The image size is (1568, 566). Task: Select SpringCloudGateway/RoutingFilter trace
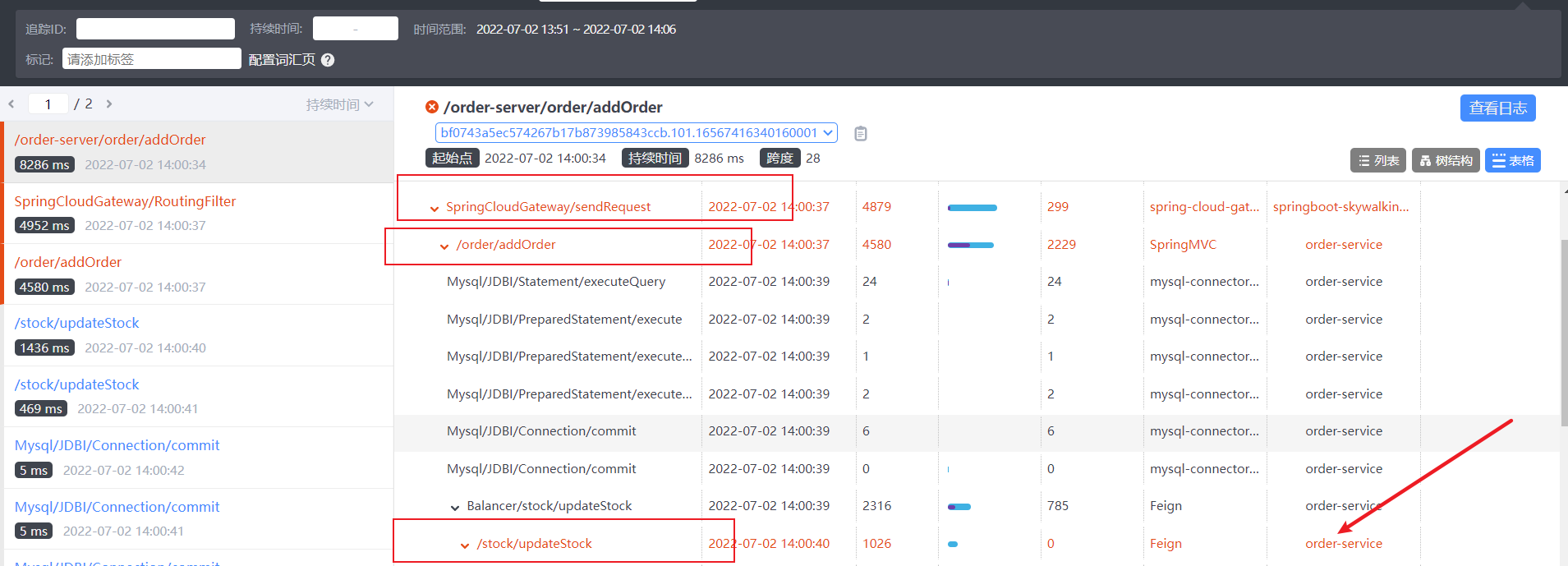click(199, 213)
